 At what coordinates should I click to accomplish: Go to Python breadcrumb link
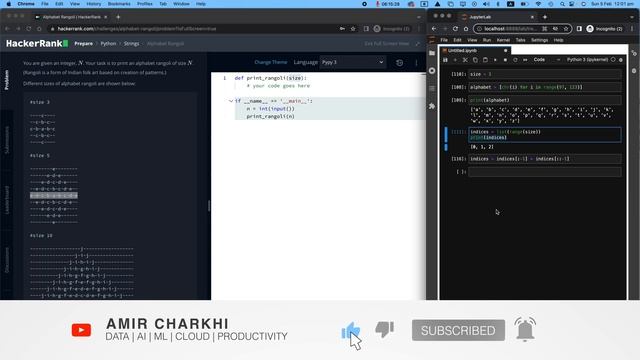point(108,44)
